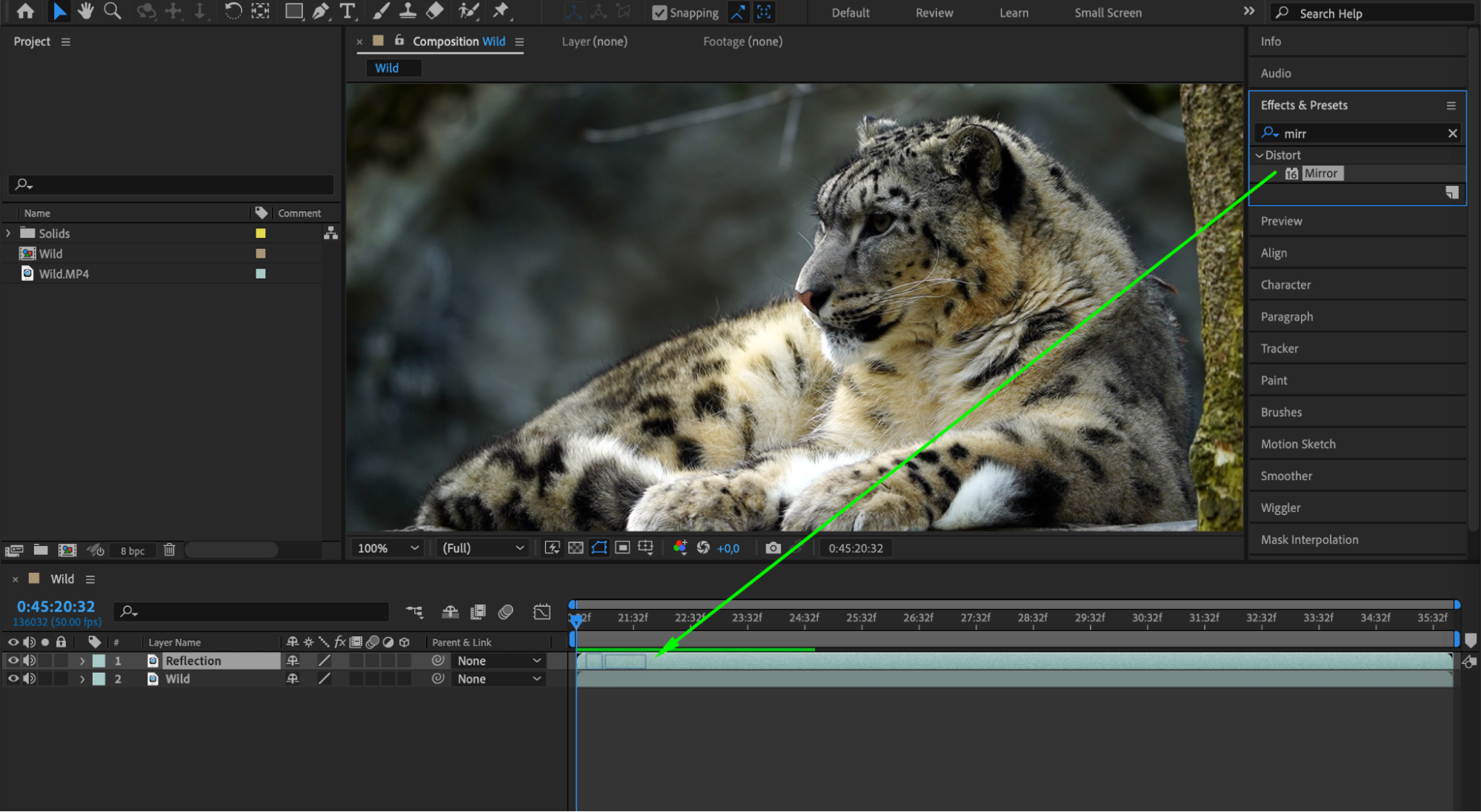
Task: Select the Zoom tool
Action: tap(113, 11)
